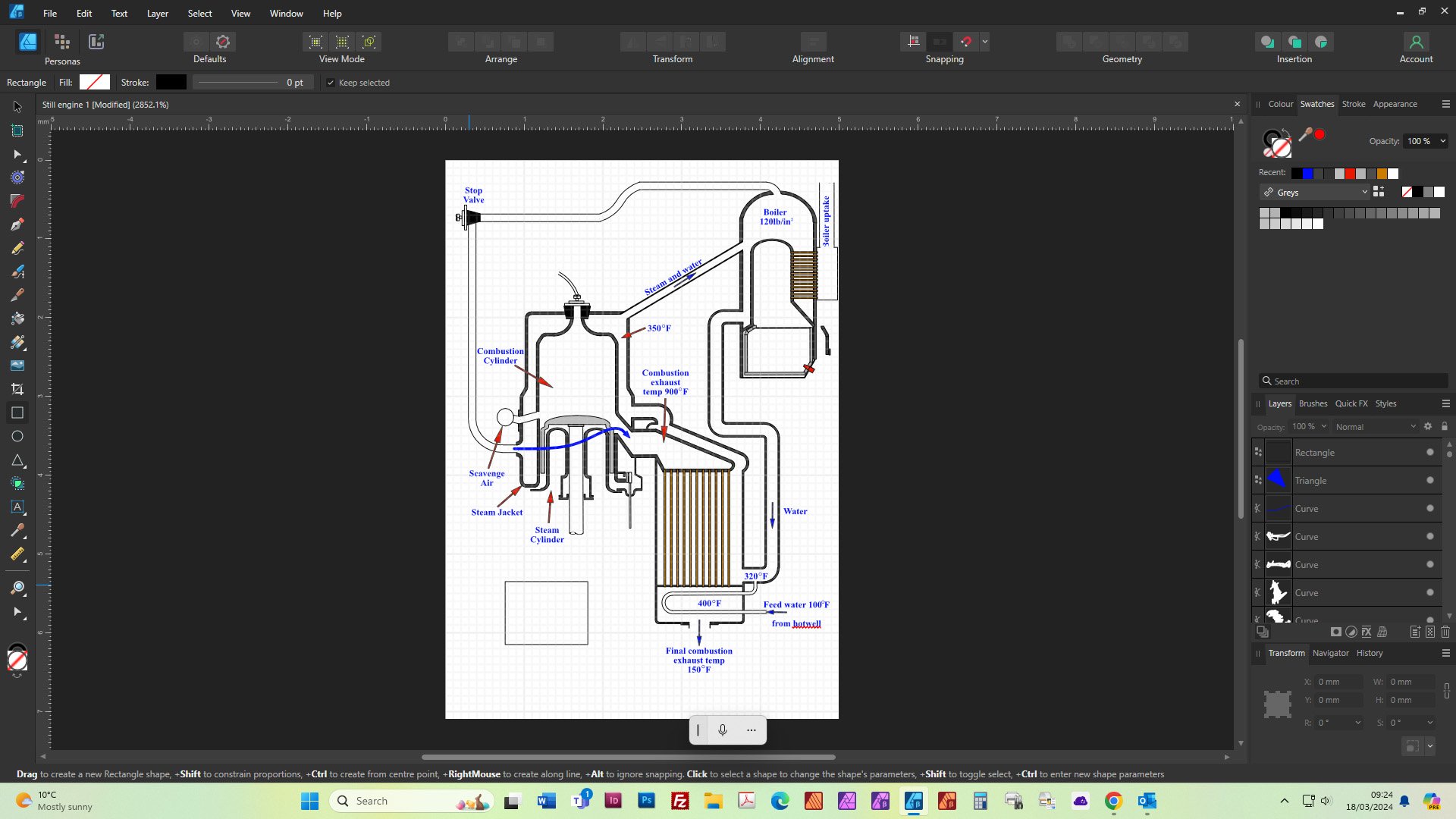Pick the orange recent colour swatch

(1382, 174)
